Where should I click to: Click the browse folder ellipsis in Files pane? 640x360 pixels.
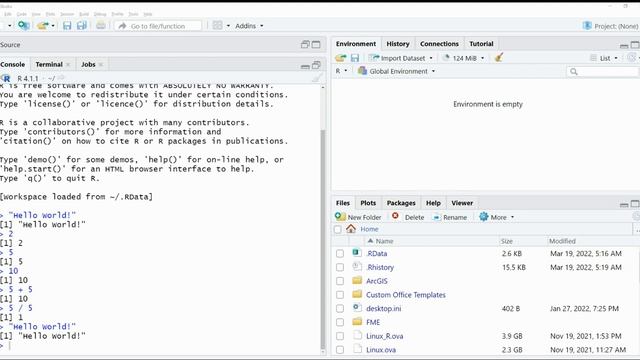(637, 230)
